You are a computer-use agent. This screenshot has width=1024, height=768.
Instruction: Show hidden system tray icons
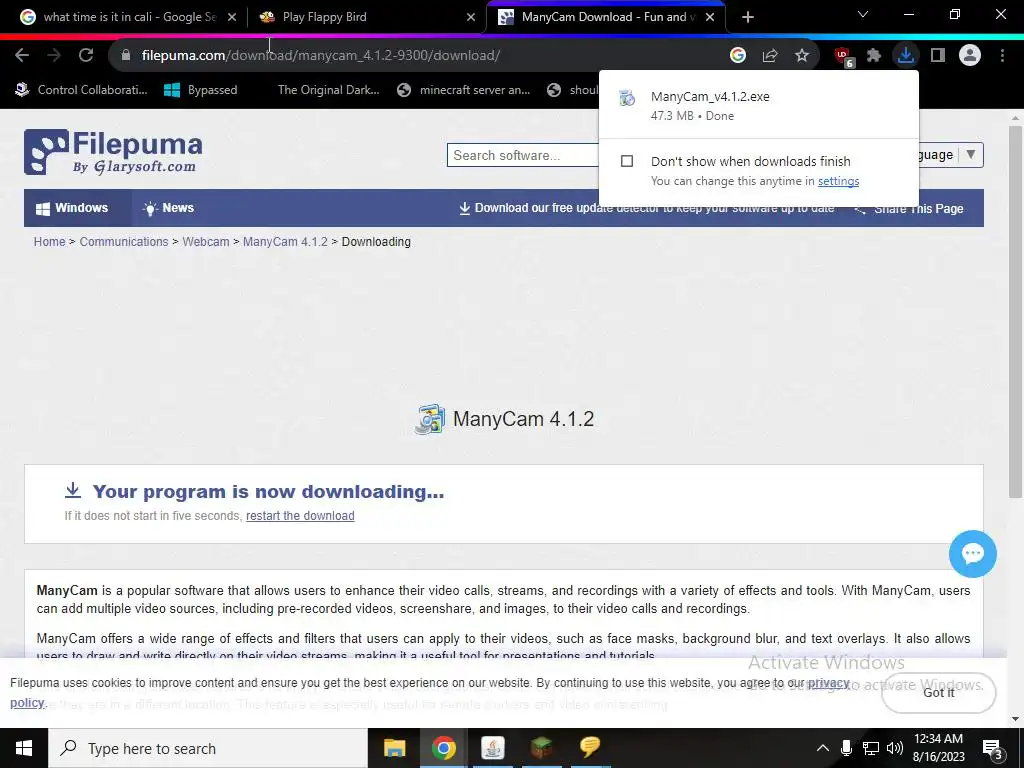click(x=823, y=748)
